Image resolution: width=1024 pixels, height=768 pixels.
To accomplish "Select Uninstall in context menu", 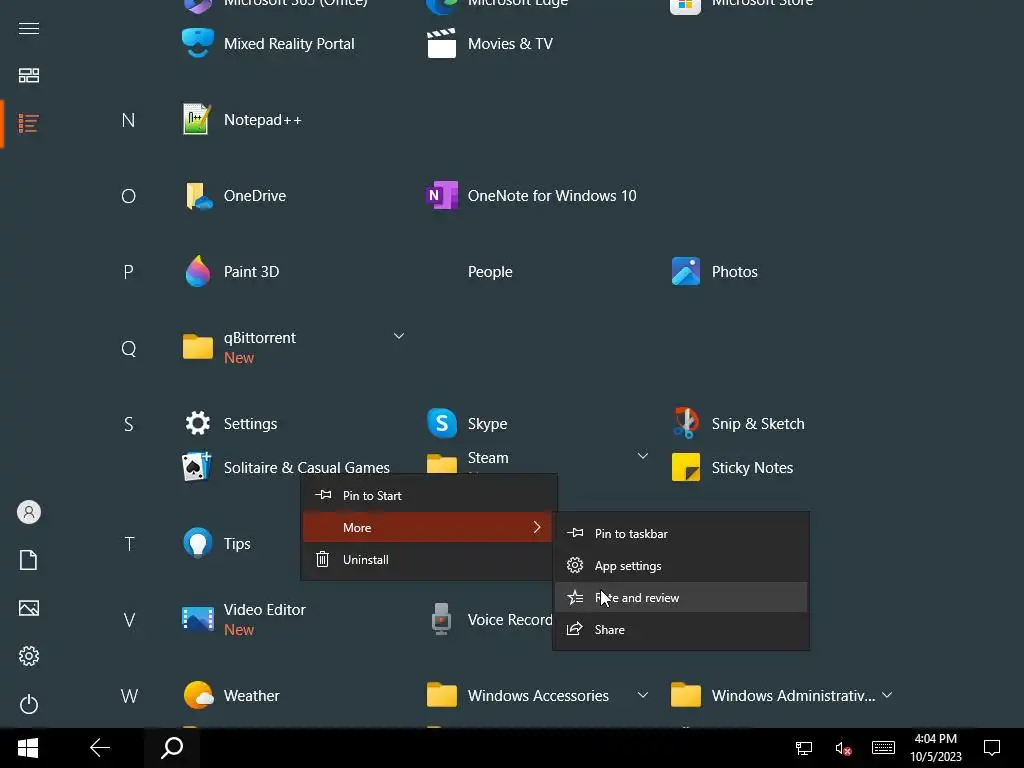I will 428,560.
